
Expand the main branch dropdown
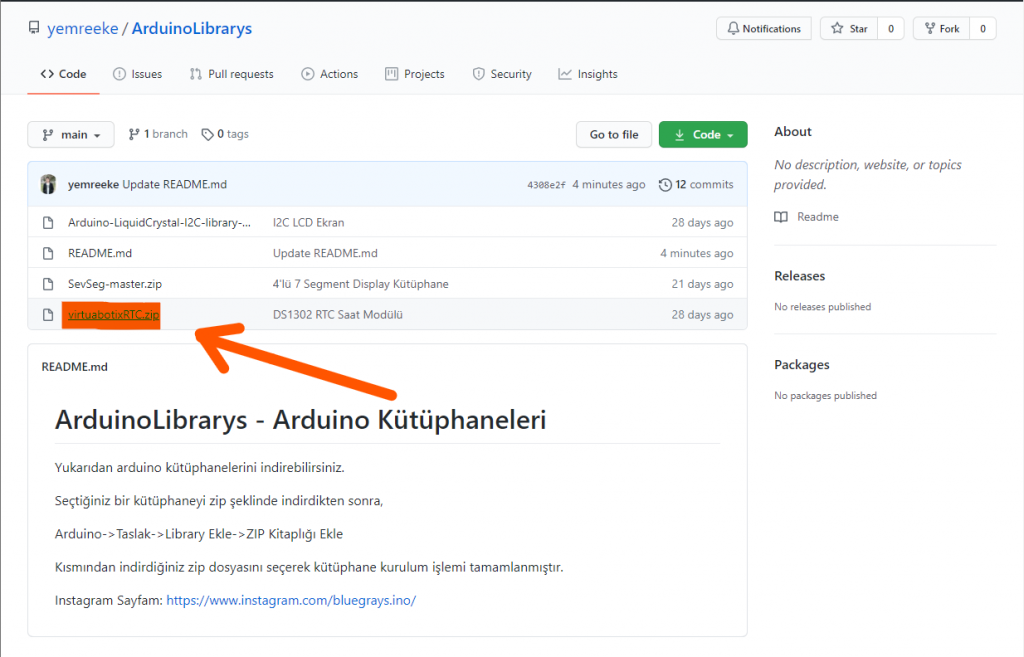(x=71, y=135)
